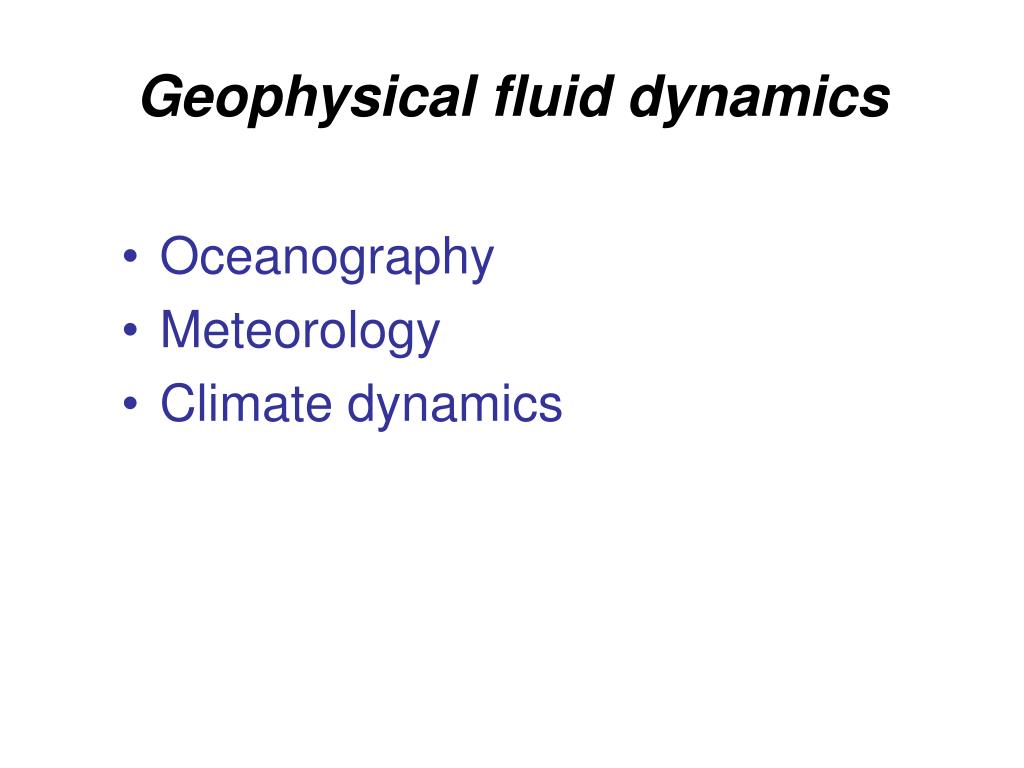Click the empty slide area below the bullets

[x=512, y=588]
